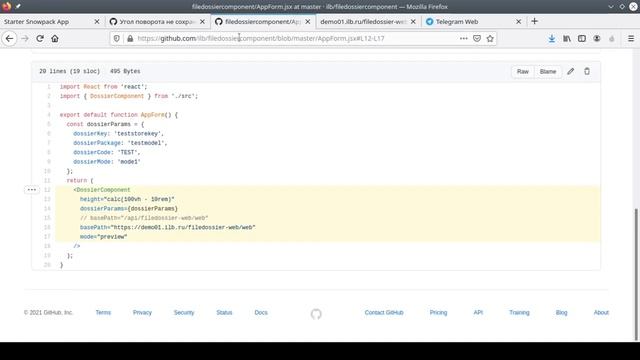Click the Blame button
640x360 pixels.
click(x=548, y=71)
